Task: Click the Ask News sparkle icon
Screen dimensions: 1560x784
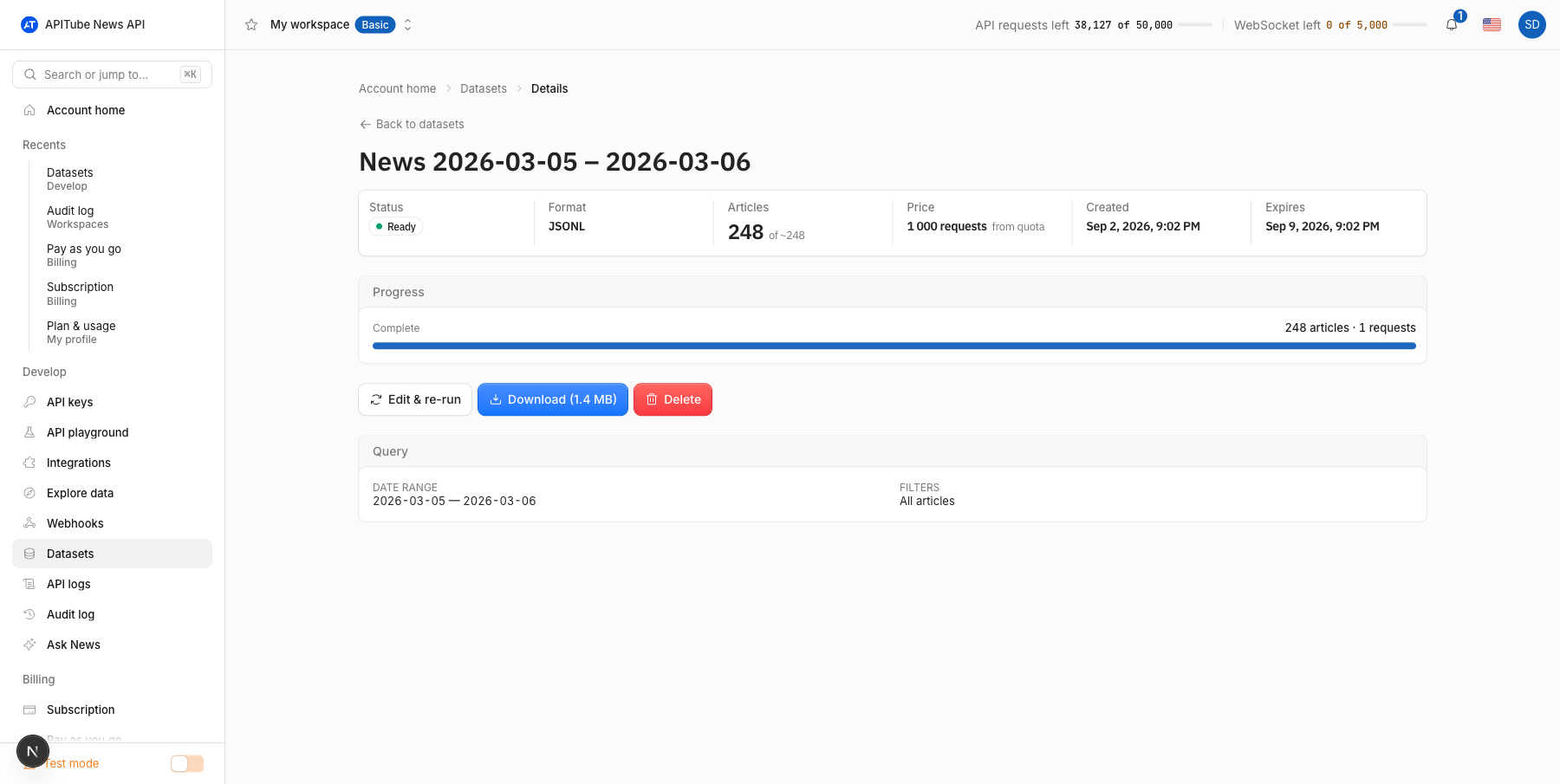Action: [29, 645]
